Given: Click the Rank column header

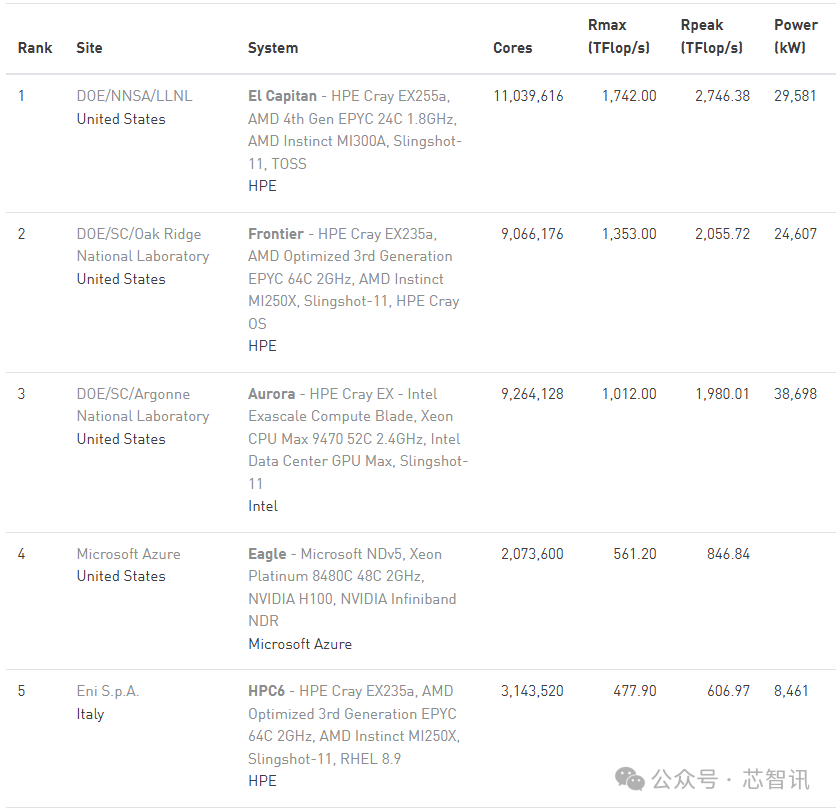Looking at the screenshot, I should coord(35,48).
